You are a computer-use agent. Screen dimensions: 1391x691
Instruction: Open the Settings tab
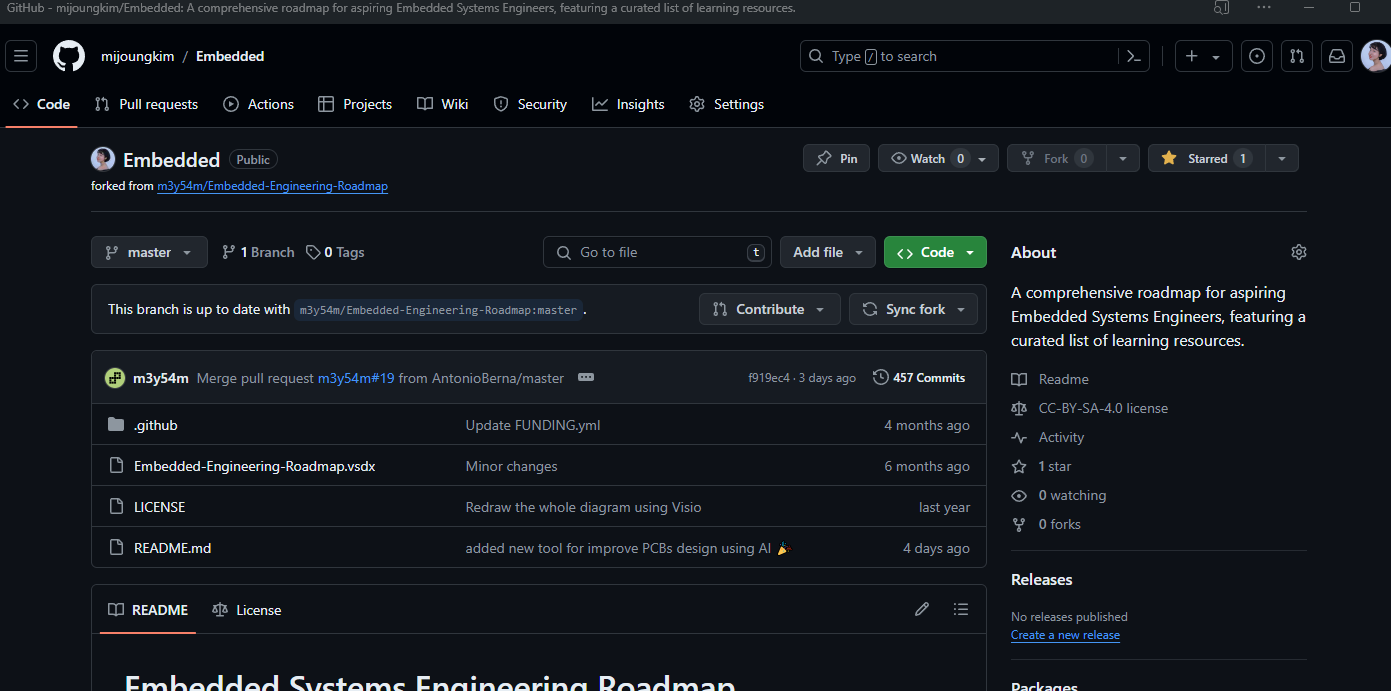pos(727,104)
